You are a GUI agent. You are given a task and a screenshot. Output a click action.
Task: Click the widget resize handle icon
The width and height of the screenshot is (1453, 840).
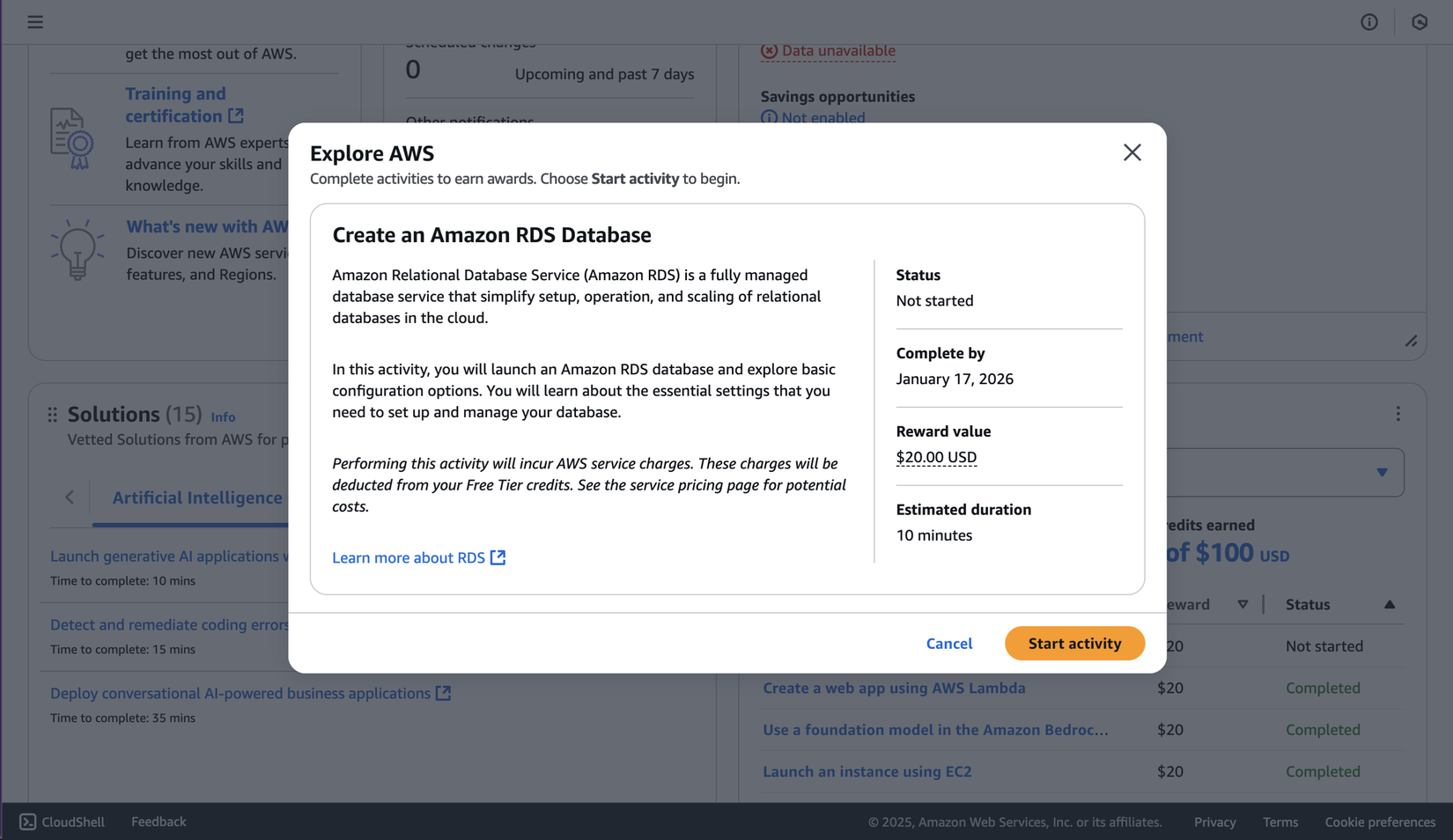click(x=1411, y=341)
